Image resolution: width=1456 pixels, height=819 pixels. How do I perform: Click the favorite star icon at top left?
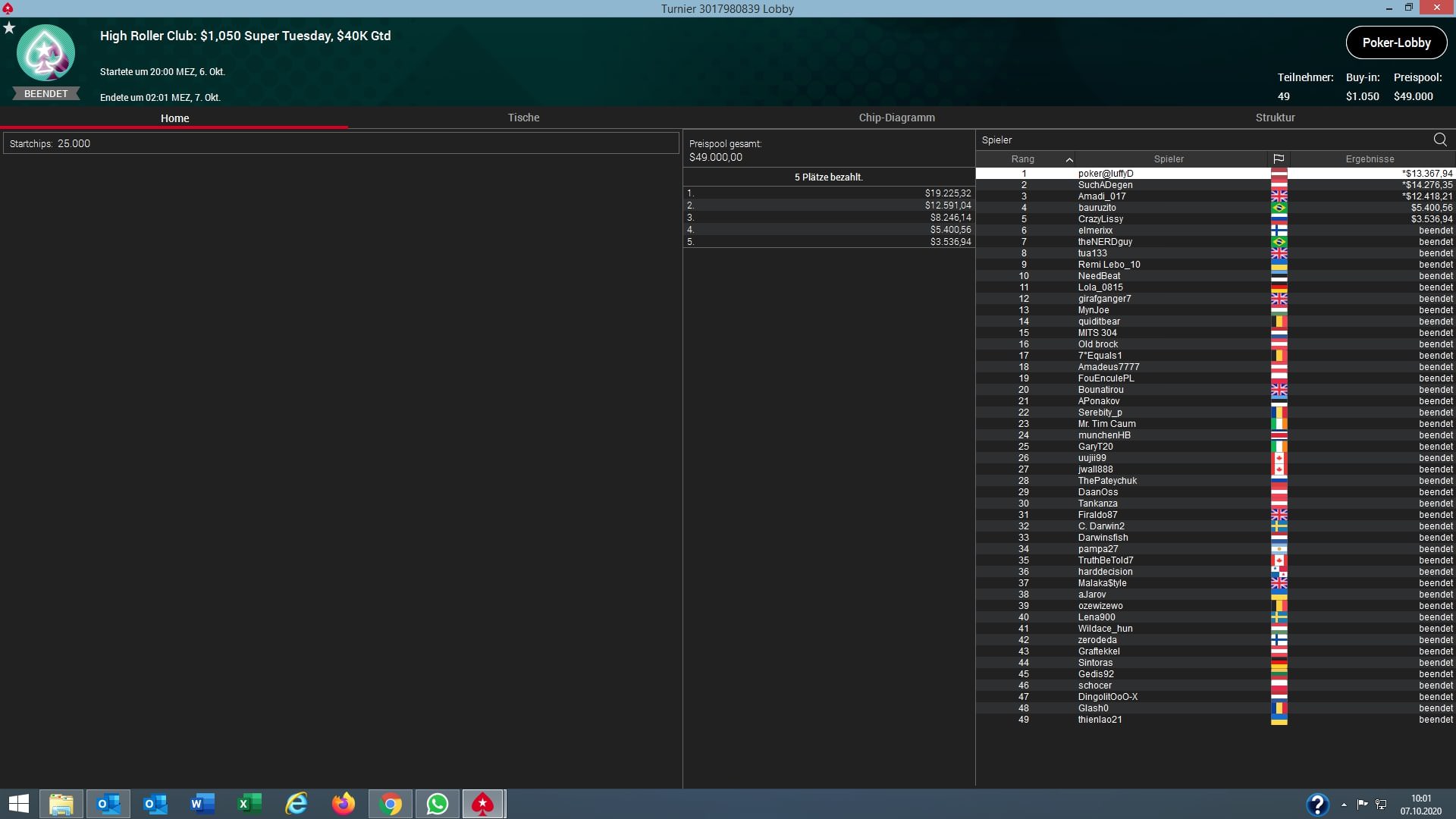(x=9, y=28)
